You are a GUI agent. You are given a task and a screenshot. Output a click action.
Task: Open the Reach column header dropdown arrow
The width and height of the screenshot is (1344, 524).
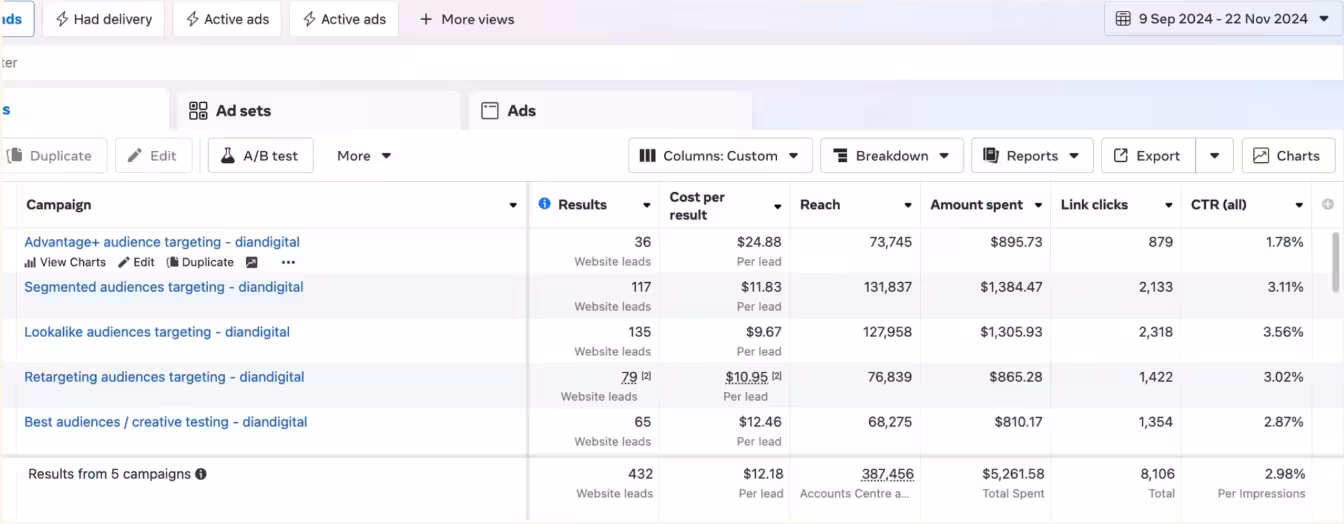coord(908,206)
